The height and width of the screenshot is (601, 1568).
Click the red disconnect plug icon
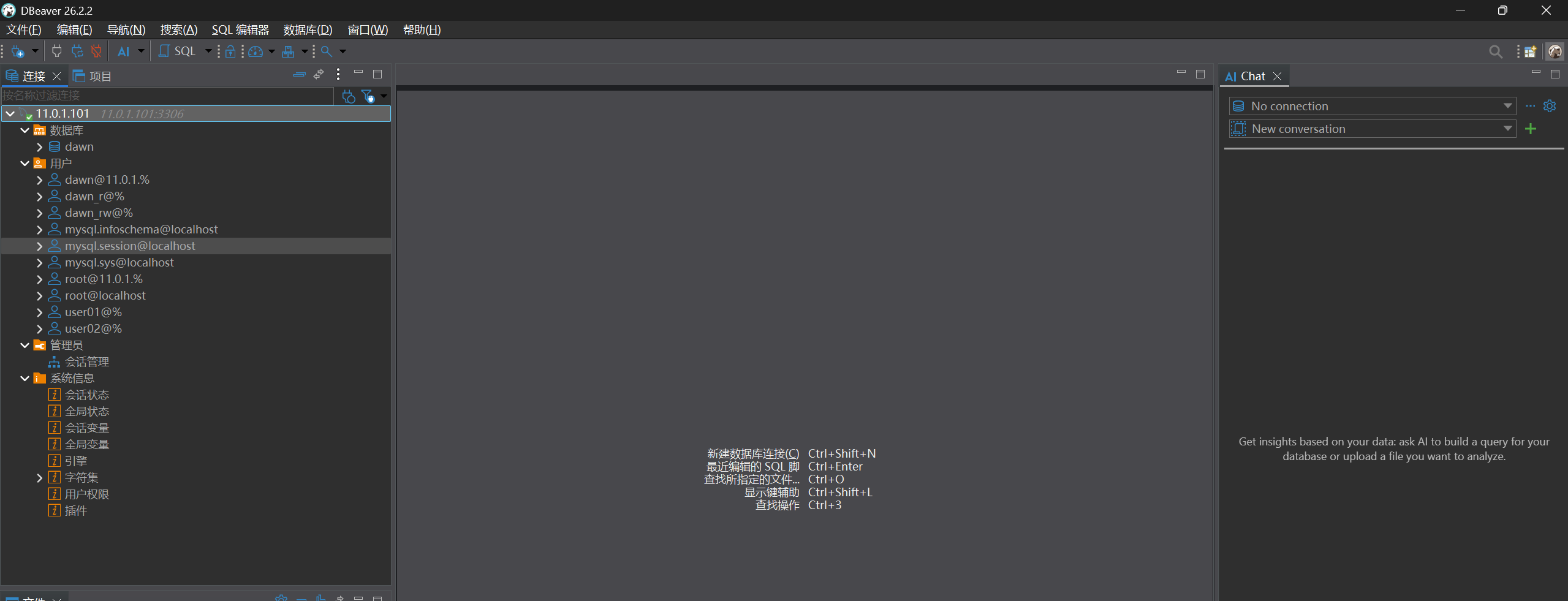coord(96,51)
